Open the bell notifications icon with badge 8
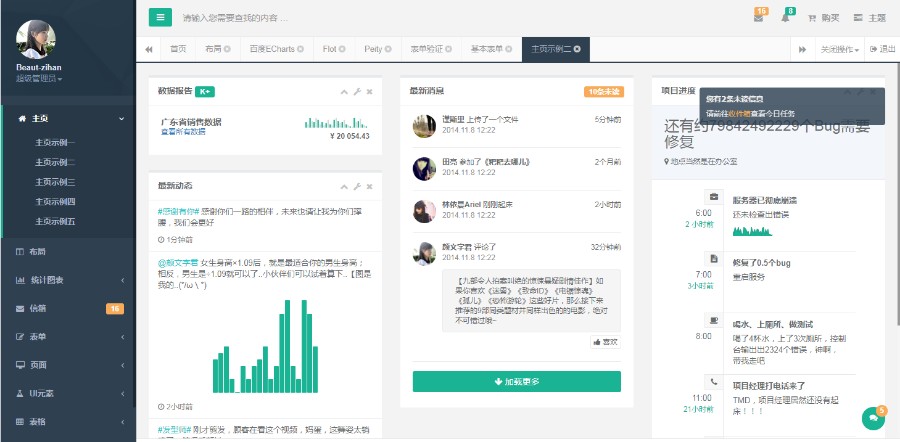 785,18
